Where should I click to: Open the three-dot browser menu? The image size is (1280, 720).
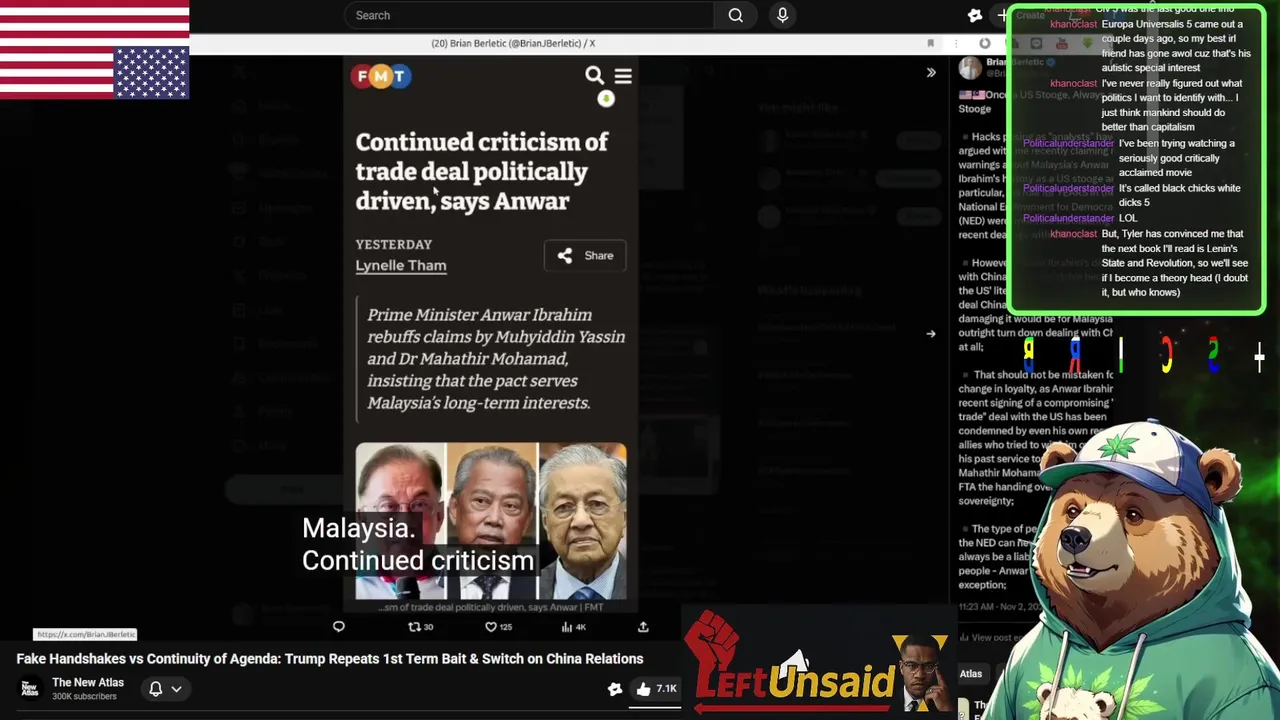point(955,43)
